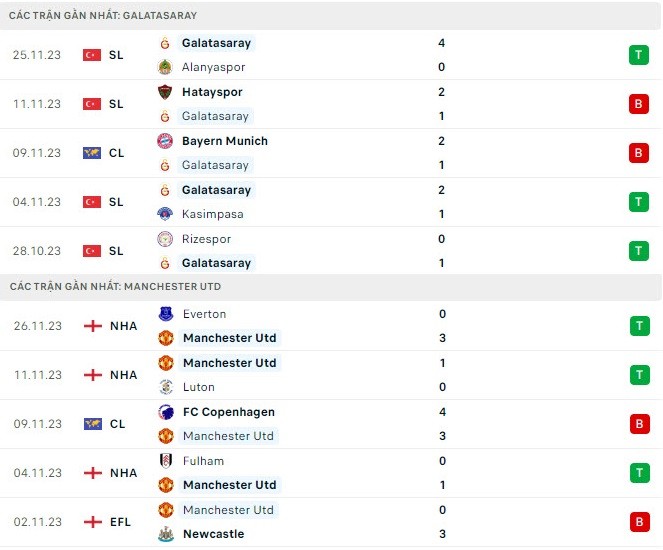Viewport: 663px width, 550px height.
Task: Click the Kasimpasa team name
Action: click(212, 214)
